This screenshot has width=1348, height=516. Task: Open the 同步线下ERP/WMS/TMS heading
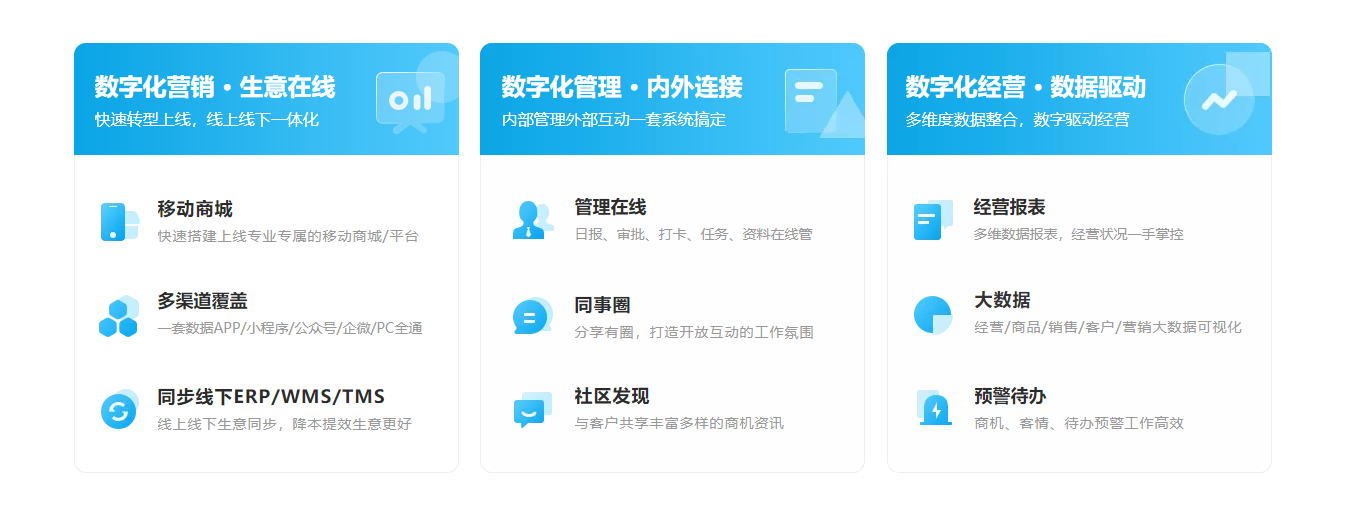[x=271, y=396]
